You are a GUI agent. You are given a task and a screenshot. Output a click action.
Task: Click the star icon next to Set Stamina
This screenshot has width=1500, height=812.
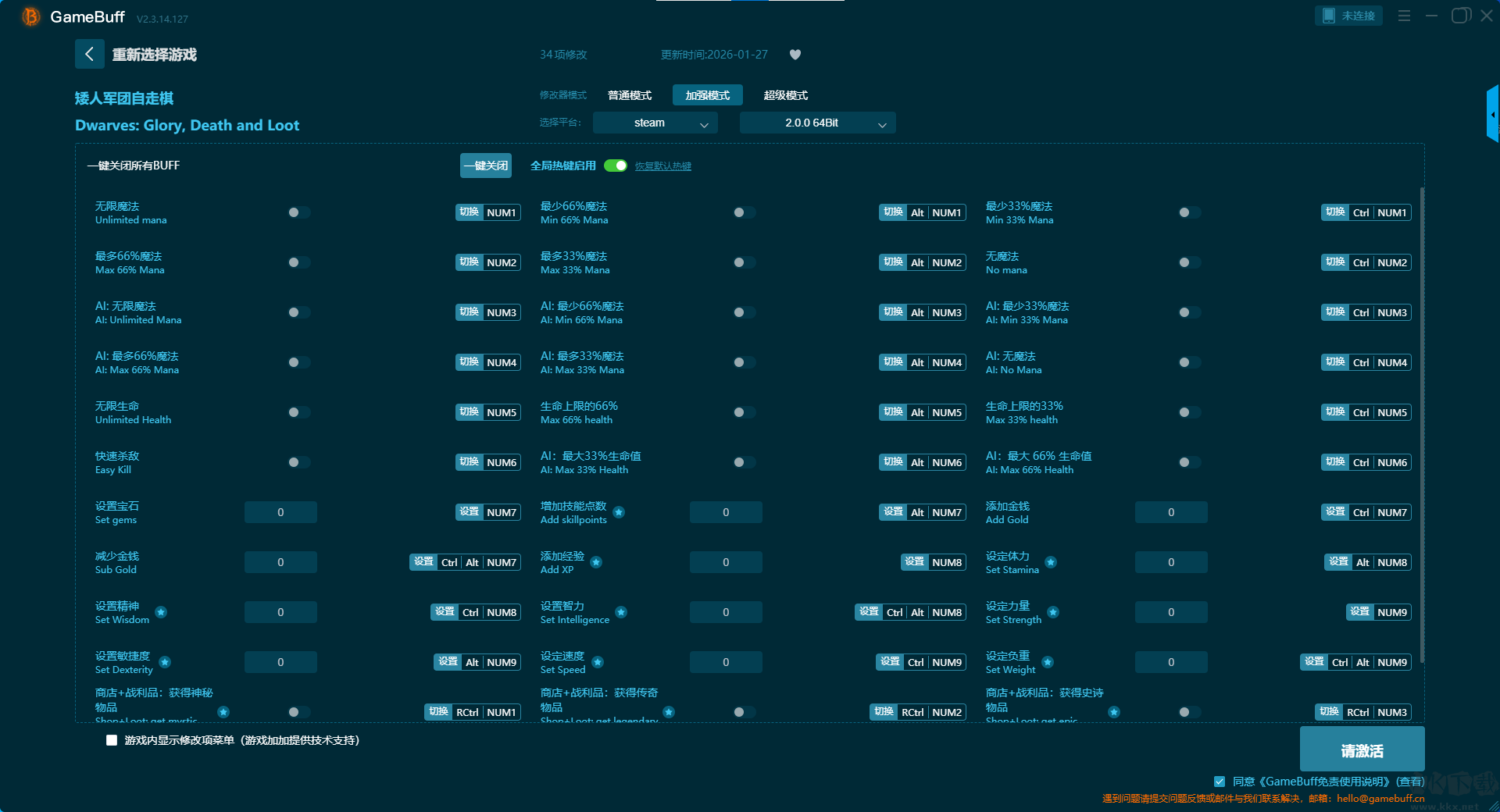[x=1051, y=562]
